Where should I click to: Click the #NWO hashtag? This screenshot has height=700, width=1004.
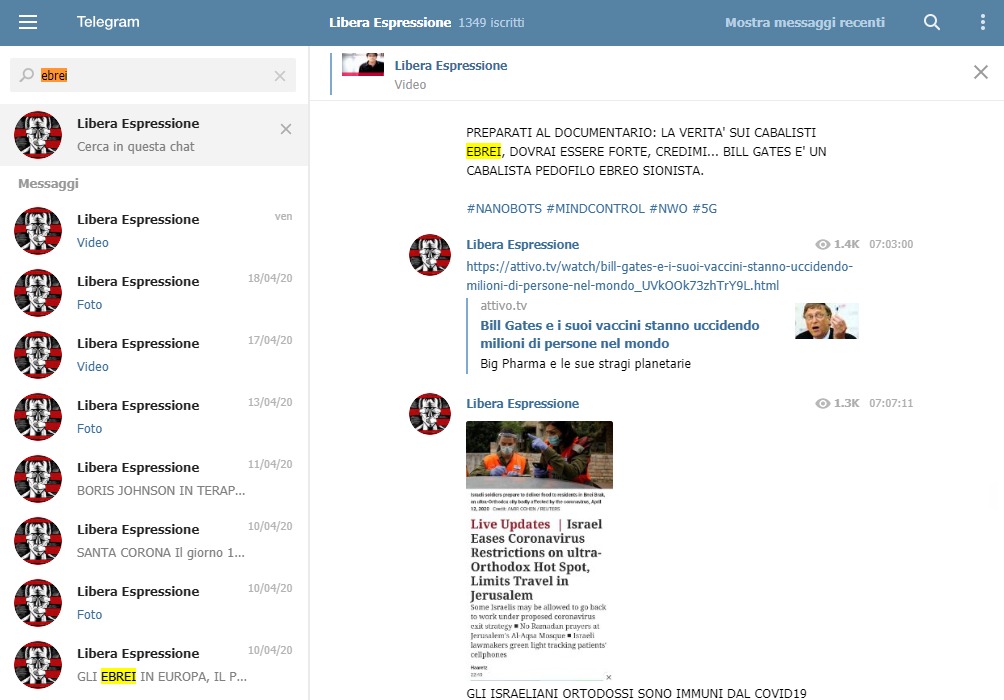click(x=668, y=209)
